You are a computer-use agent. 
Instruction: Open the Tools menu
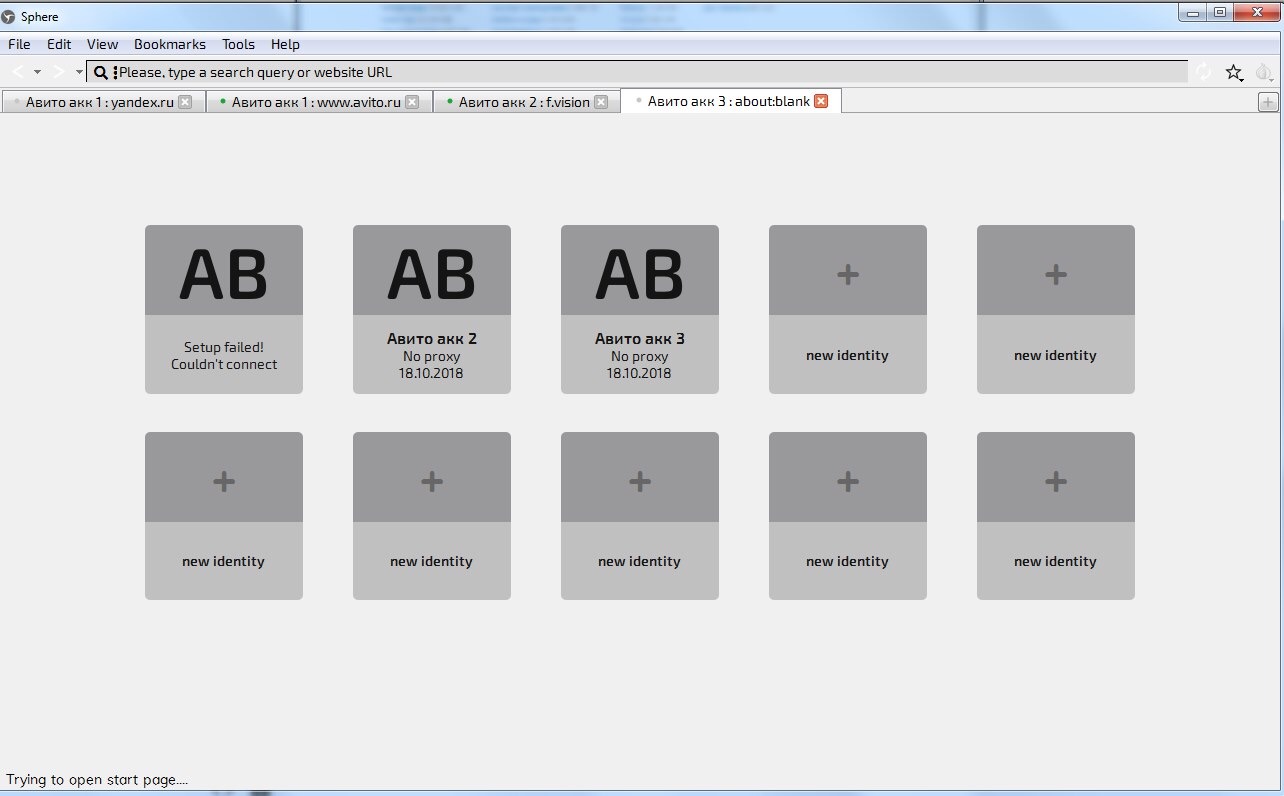238,44
